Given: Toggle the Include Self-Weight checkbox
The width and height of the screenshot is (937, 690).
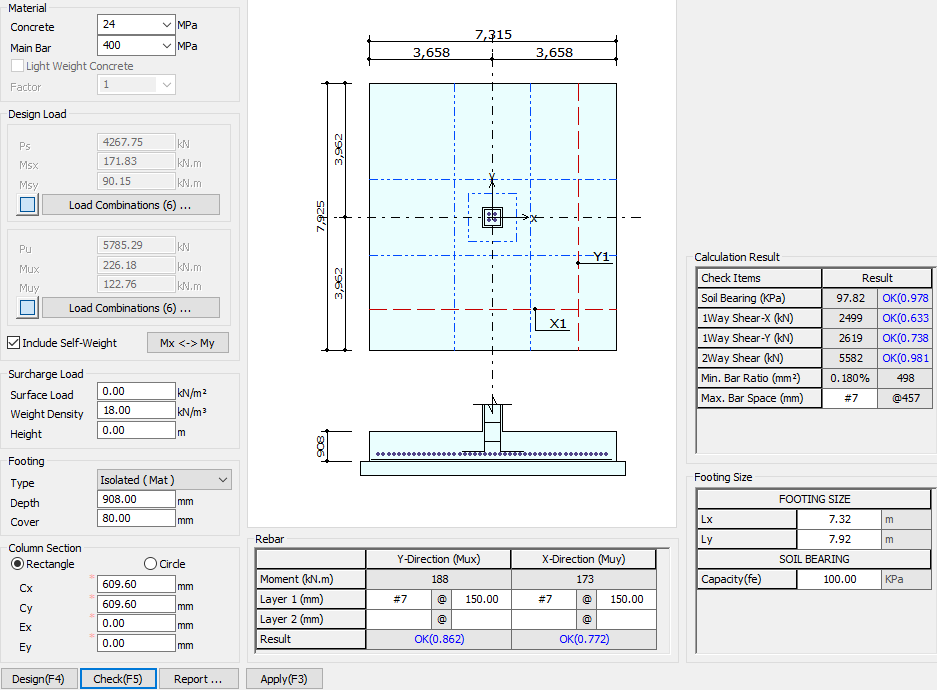Looking at the screenshot, I should (14, 343).
